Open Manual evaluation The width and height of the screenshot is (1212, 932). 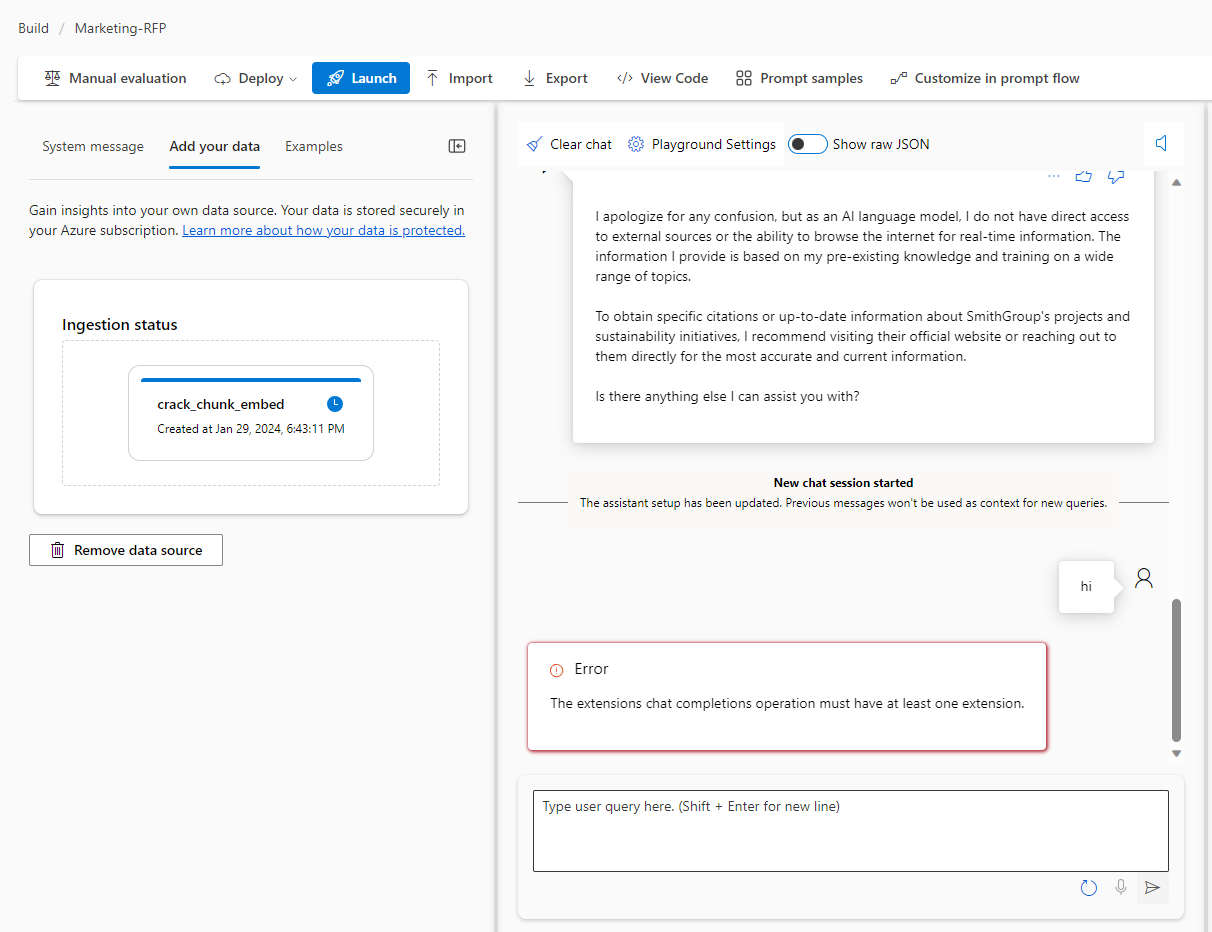114,77
